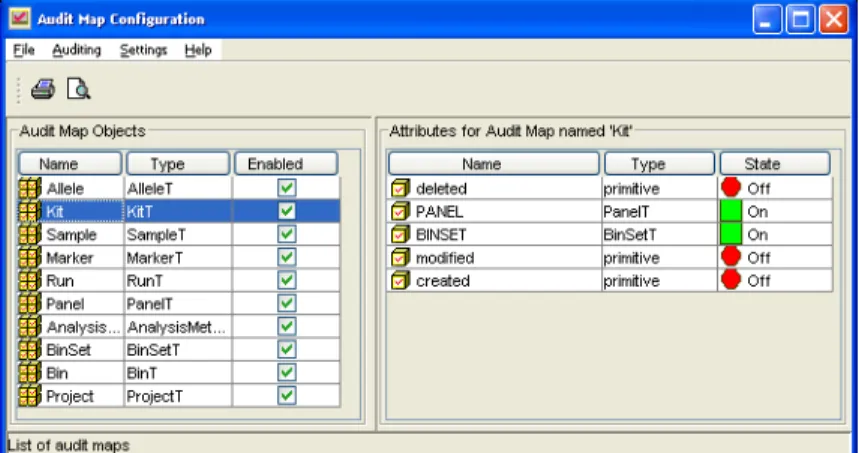The image size is (859, 453).
Task: Toggle the Enabled checkbox for Sample
Action: tap(287, 234)
